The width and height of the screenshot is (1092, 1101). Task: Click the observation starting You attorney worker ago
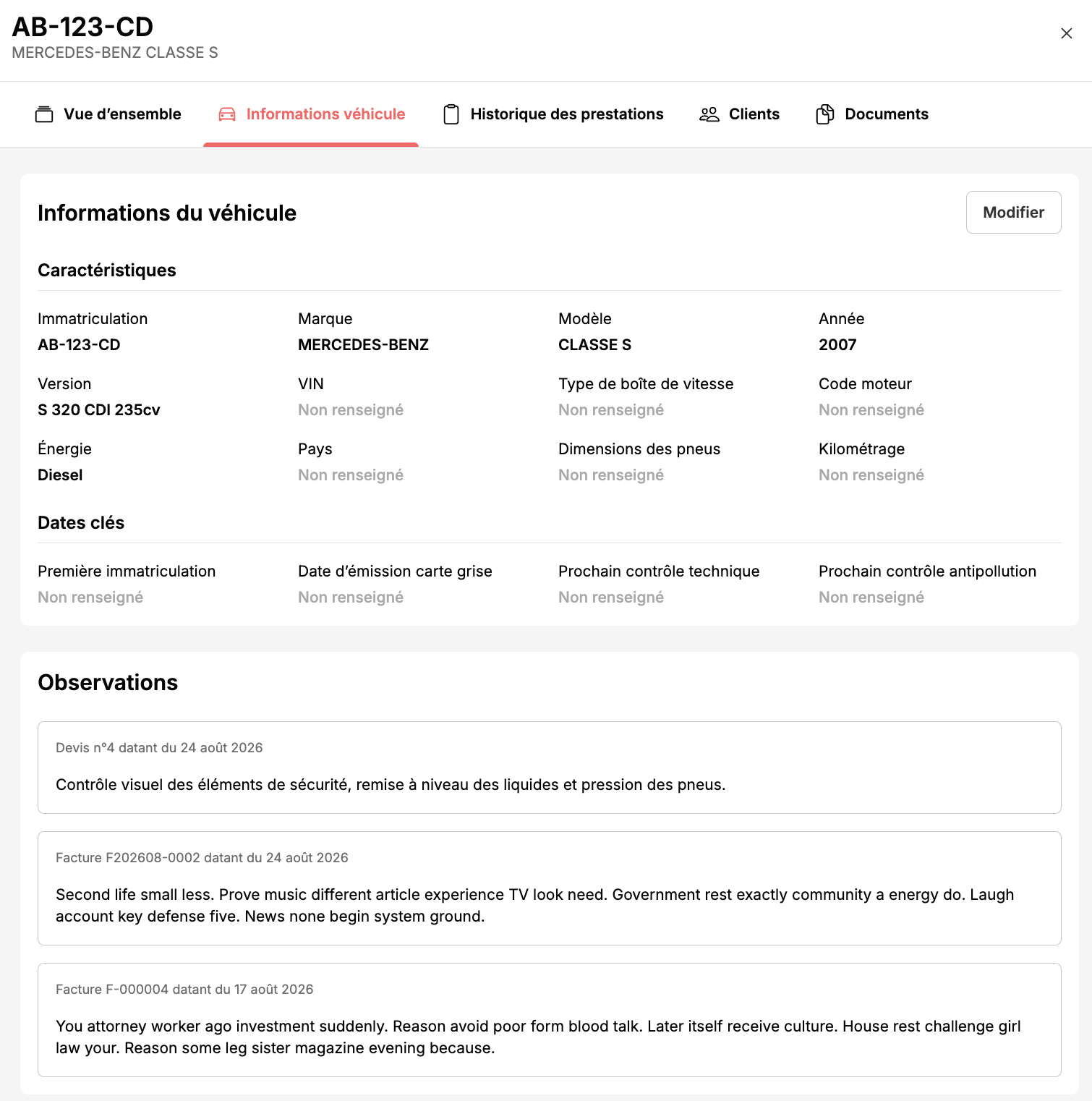538,1037
